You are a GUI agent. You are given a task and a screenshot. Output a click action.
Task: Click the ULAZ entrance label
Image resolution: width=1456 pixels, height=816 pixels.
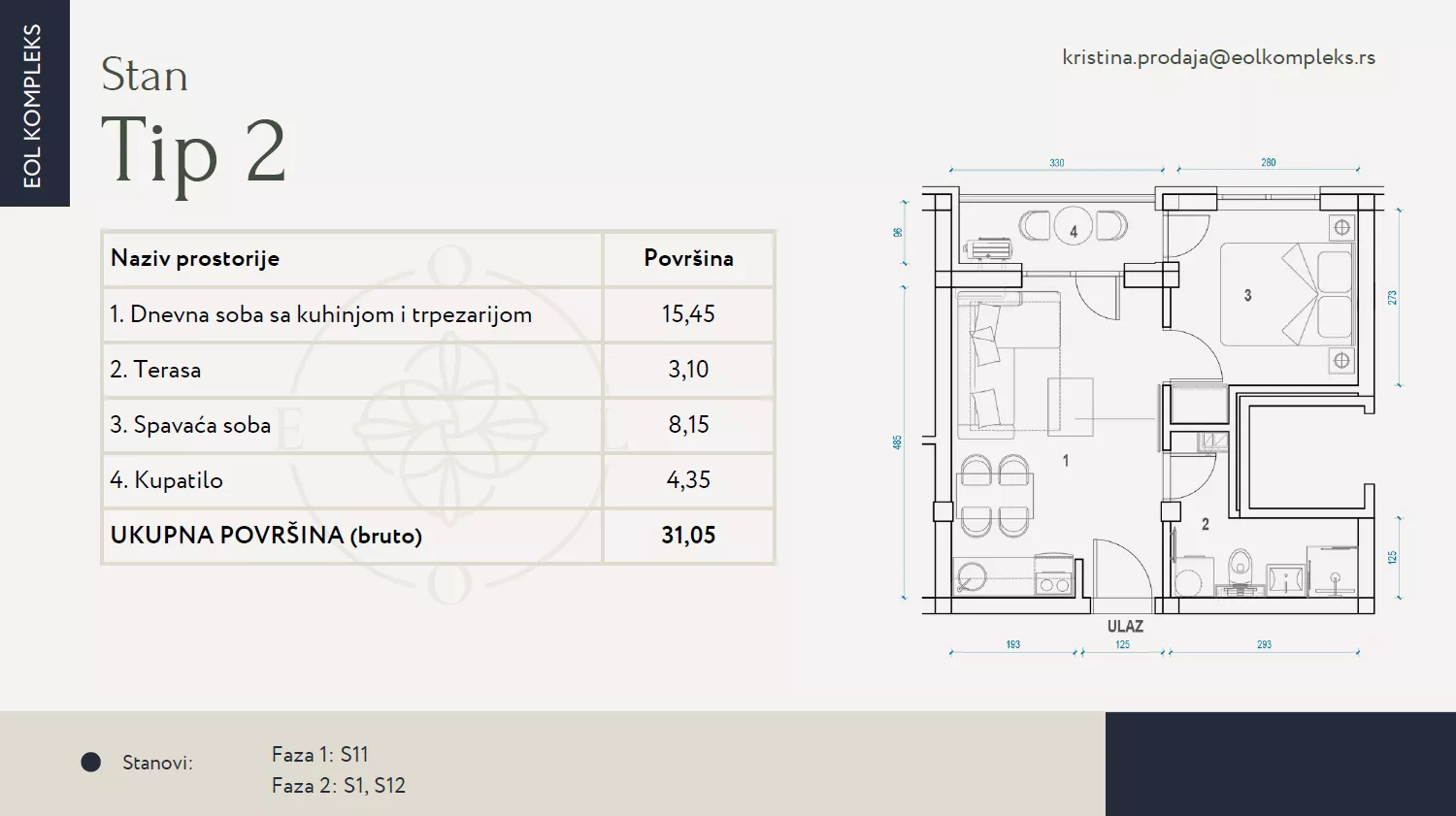1125,627
